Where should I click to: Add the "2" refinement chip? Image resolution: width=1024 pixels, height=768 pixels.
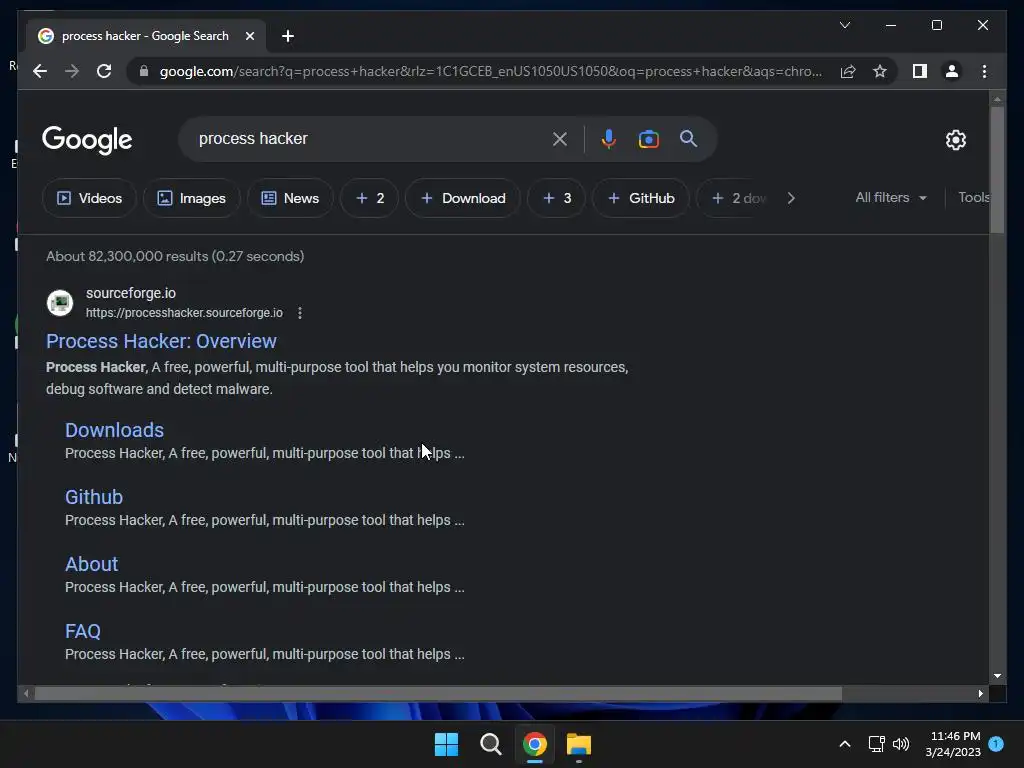(369, 198)
